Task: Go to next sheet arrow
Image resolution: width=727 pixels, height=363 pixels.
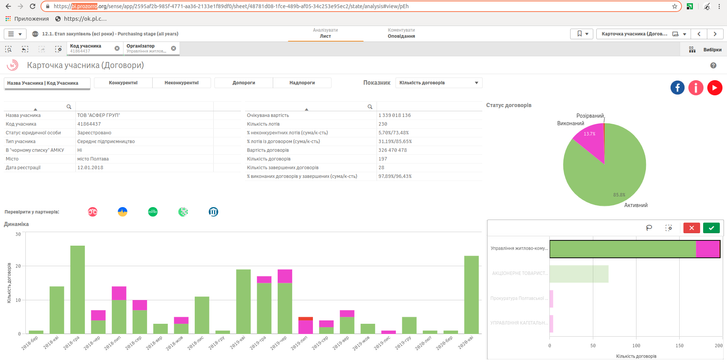Action: click(715, 34)
